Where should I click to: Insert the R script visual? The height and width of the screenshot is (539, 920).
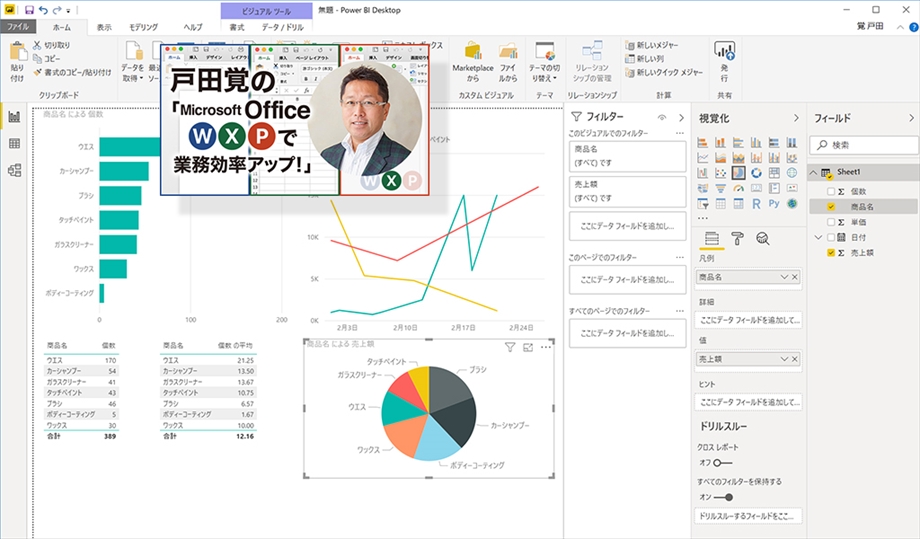coord(756,204)
